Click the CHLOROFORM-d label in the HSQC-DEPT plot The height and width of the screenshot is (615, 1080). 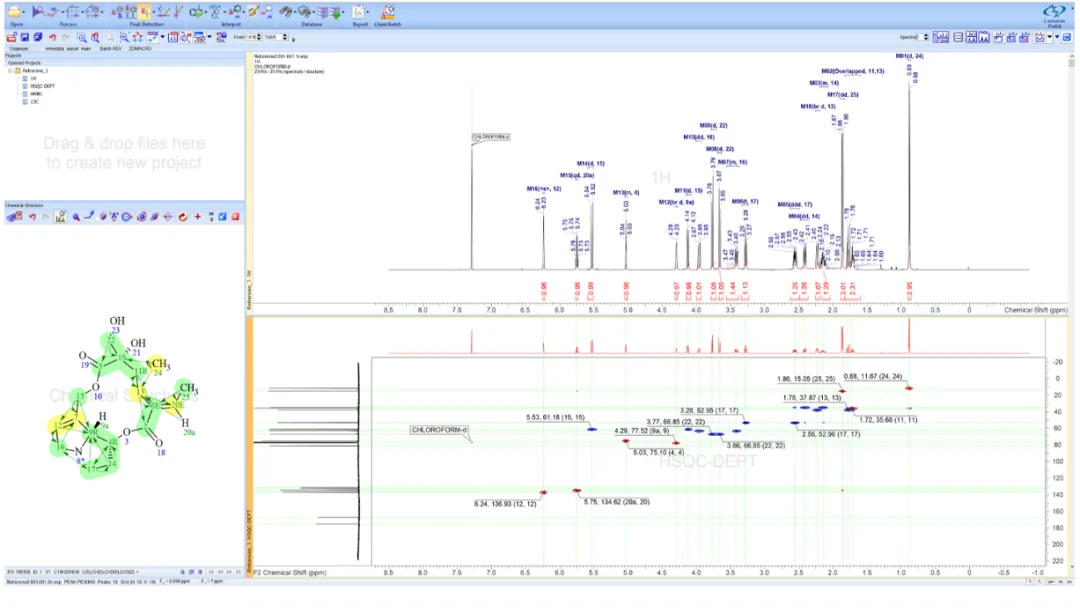(439, 430)
